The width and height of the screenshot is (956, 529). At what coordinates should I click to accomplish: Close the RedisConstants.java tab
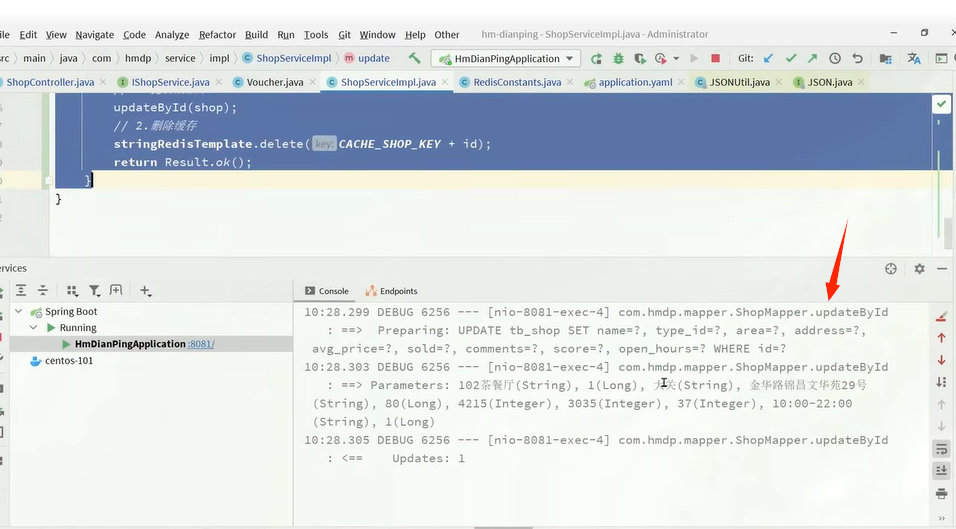[569, 82]
